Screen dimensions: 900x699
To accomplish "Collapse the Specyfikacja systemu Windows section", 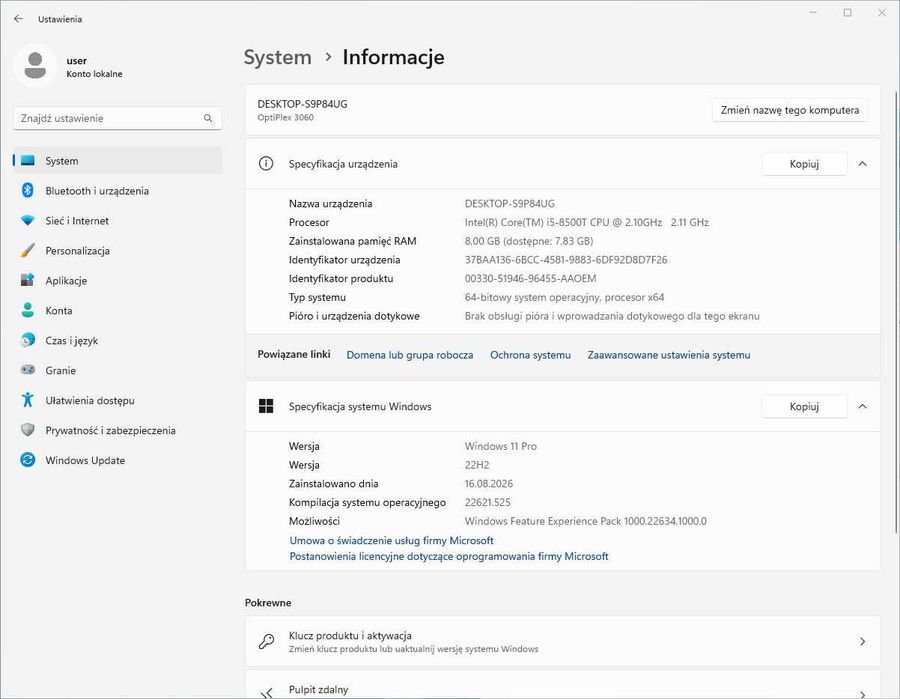I will click(862, 406).
